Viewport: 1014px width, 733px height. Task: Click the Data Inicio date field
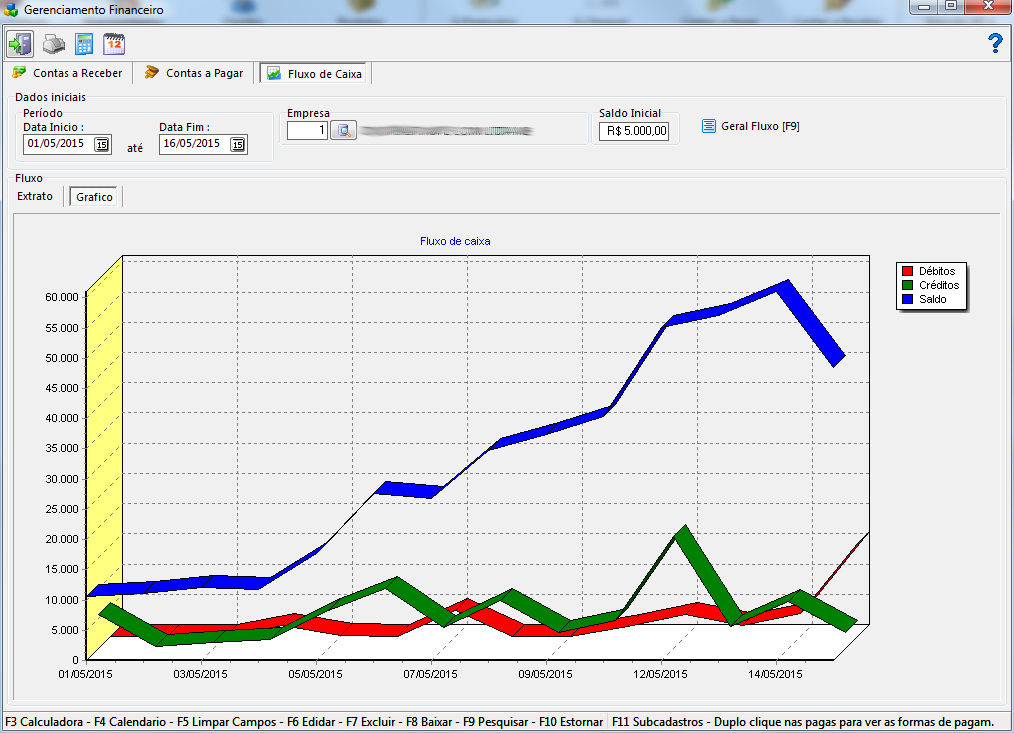57,144
